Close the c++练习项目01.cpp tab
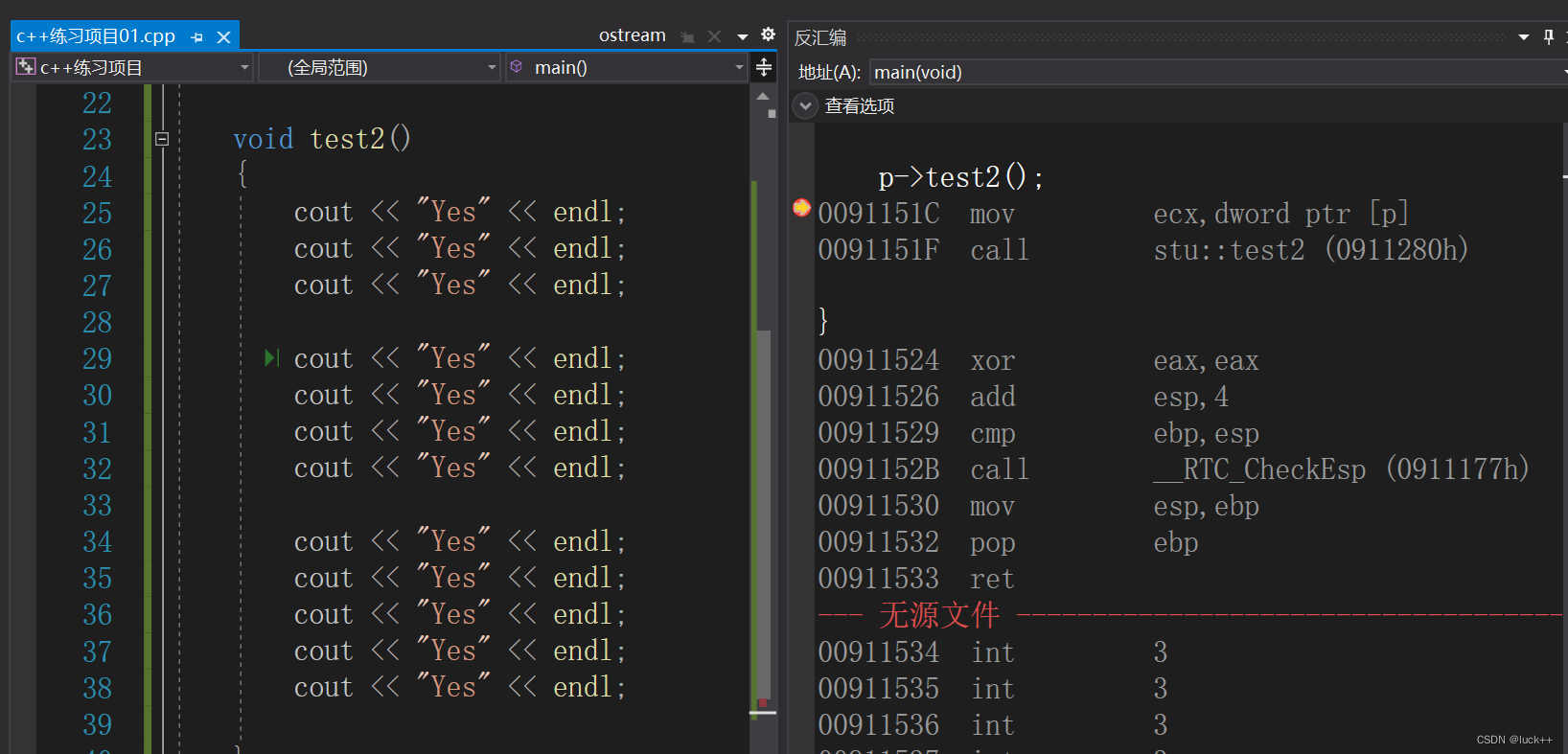Screen dimensions: 1568x754 223,37
